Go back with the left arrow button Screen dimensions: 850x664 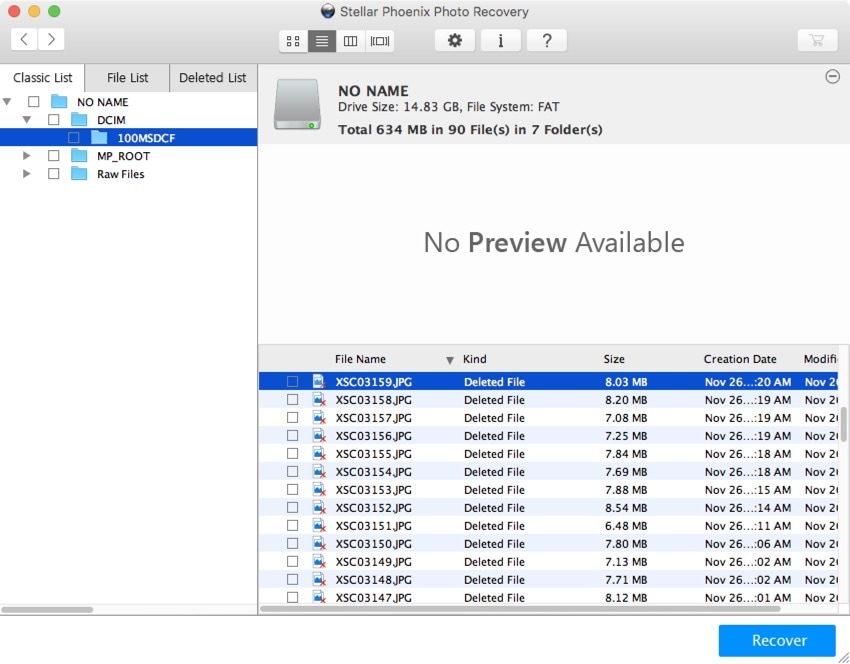click(x=24, y=40)
